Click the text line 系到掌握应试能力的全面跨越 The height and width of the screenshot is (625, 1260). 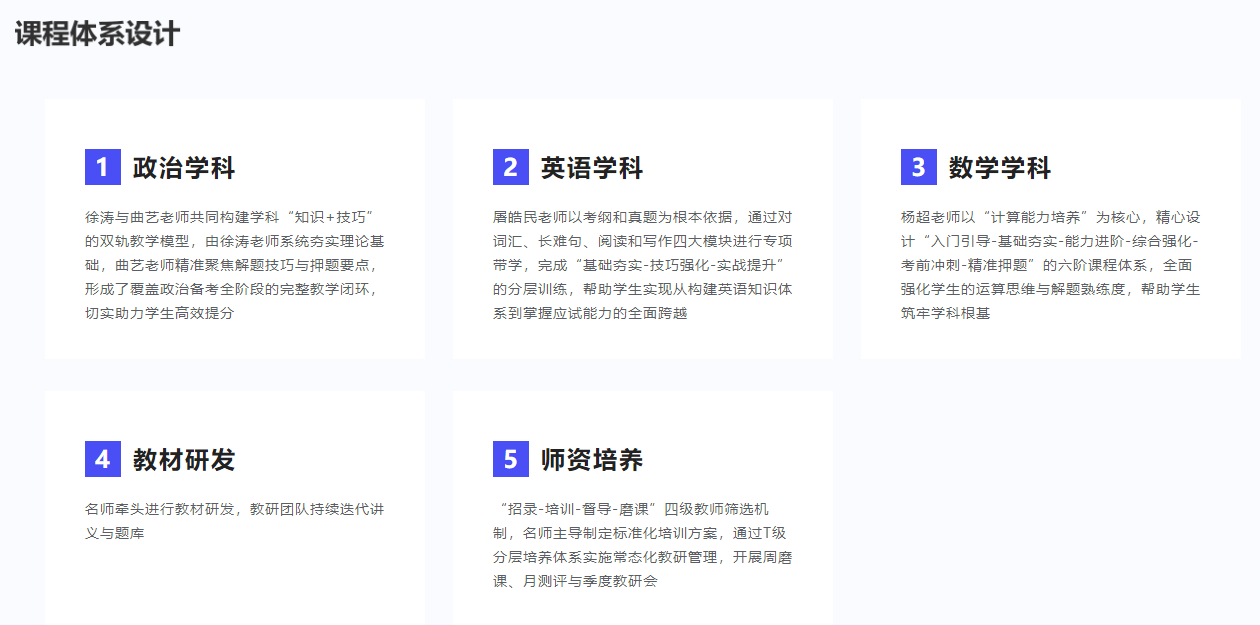click(590, 313)
